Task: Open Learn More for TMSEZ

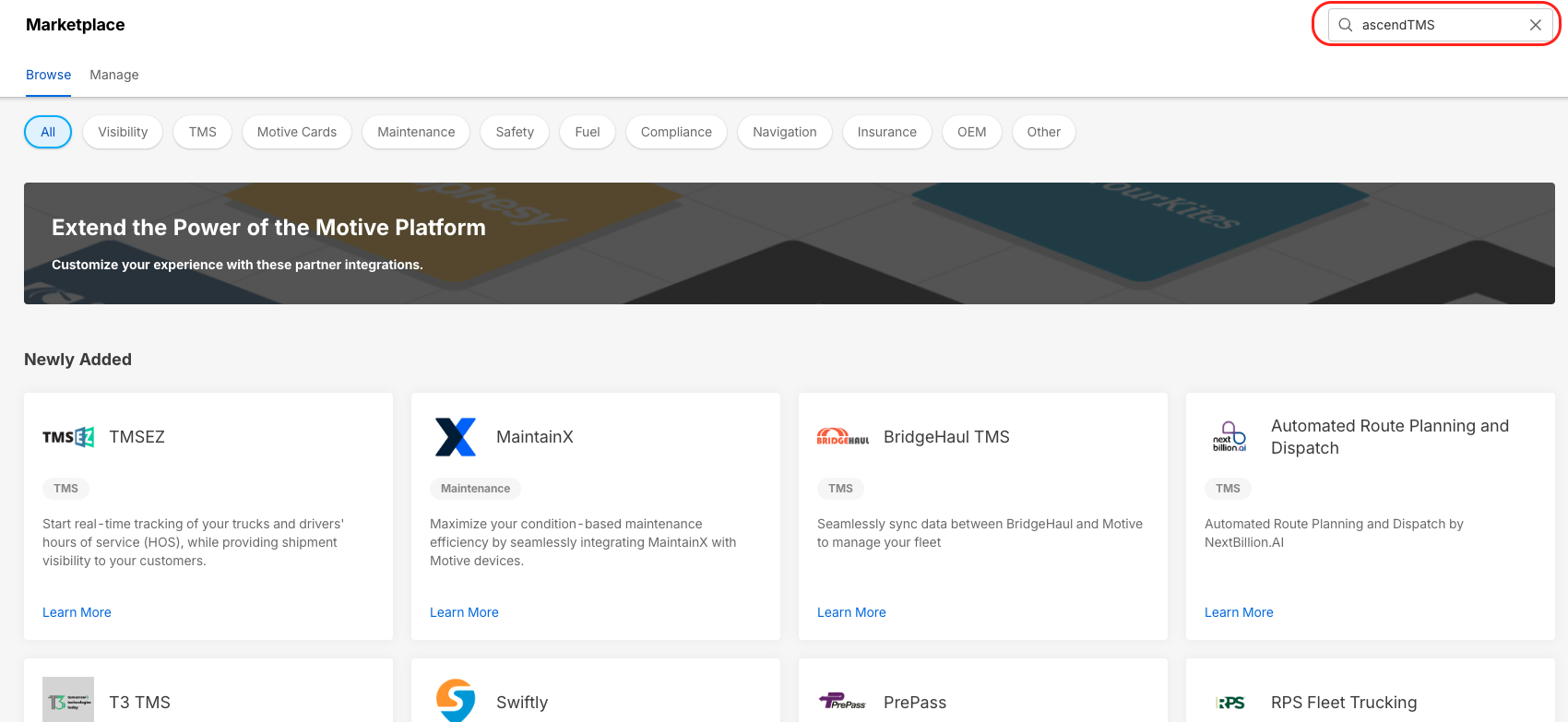Action: [x=77, y=612]
